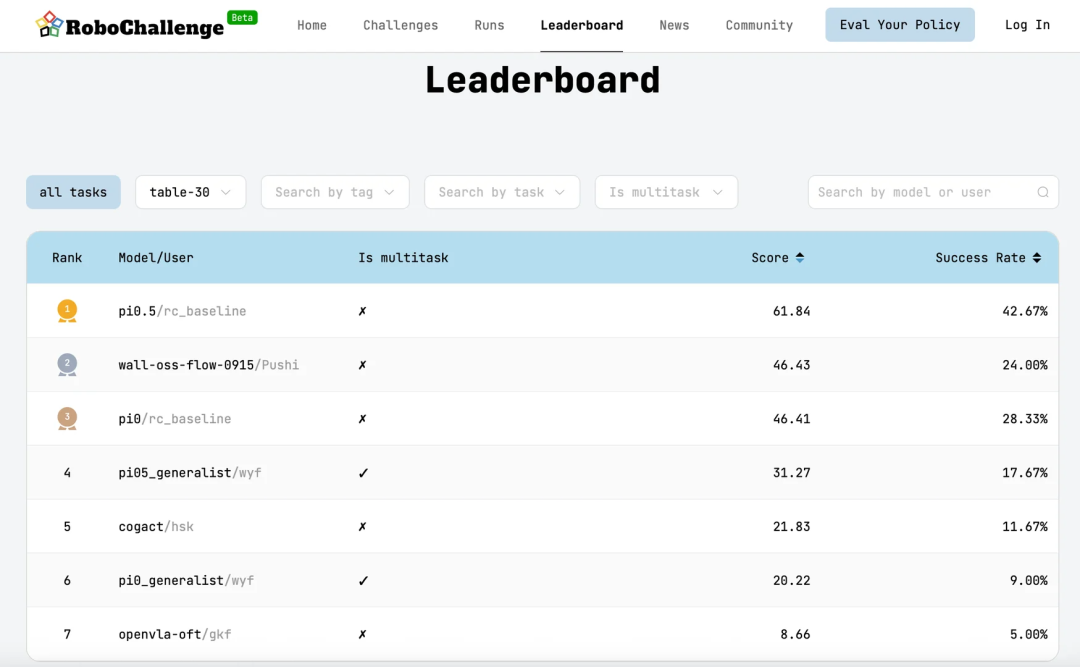The width and height of the screenshot is (1080, 667).
Task: Click the multitask checkmark for pi0_generalist
Action: click(x=363, y=581)
